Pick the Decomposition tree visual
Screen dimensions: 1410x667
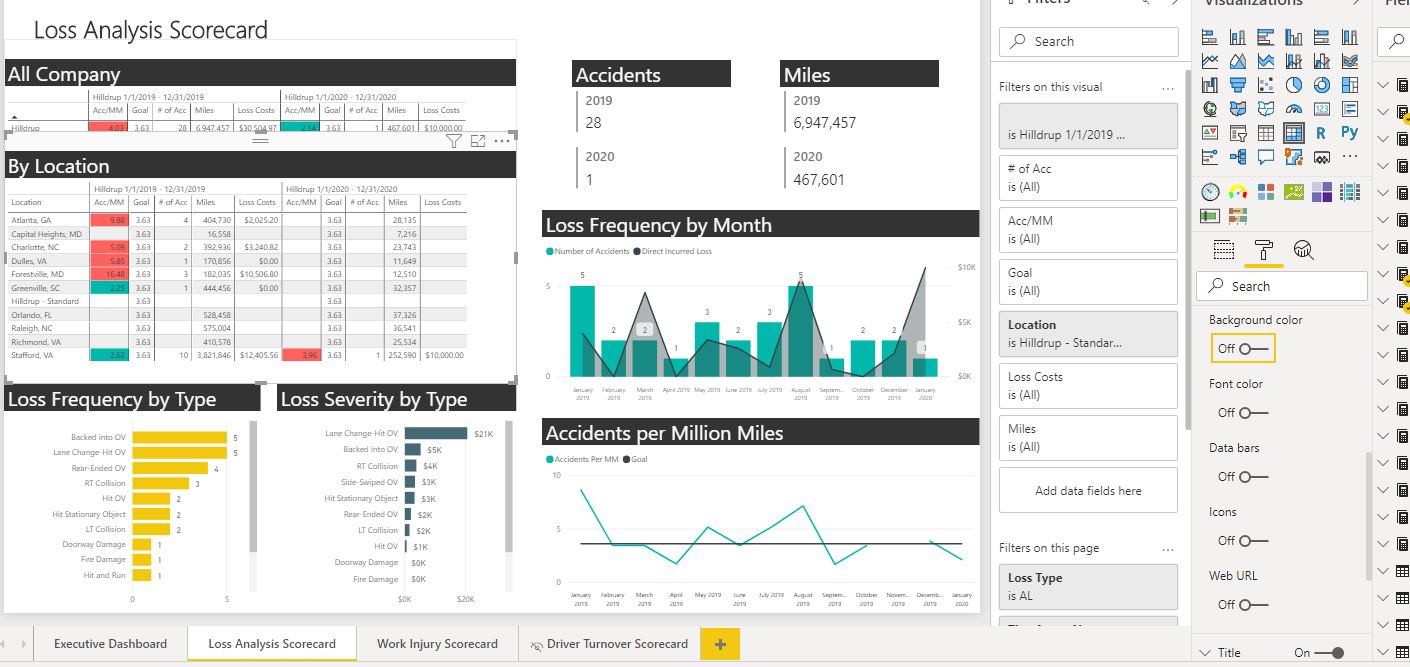click(x=1237, y=157)
